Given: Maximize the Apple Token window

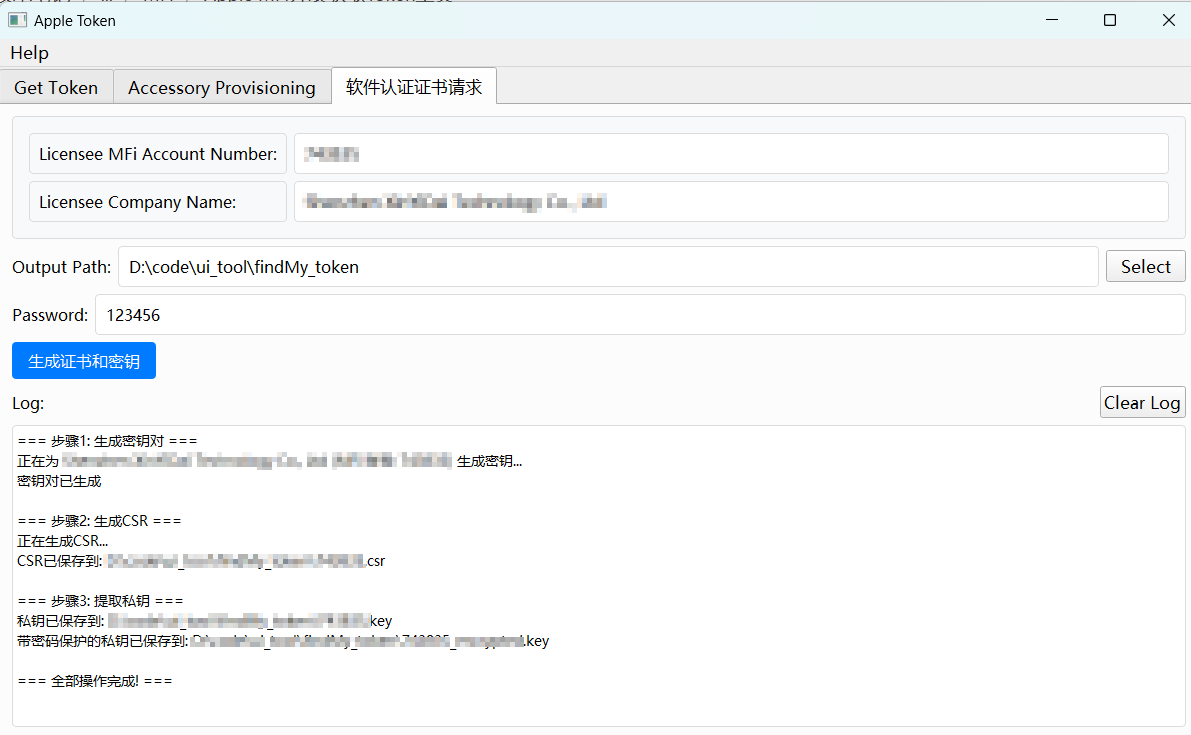Looking at the screenshot, I should pyautogui.click(x=1110, y=20).
